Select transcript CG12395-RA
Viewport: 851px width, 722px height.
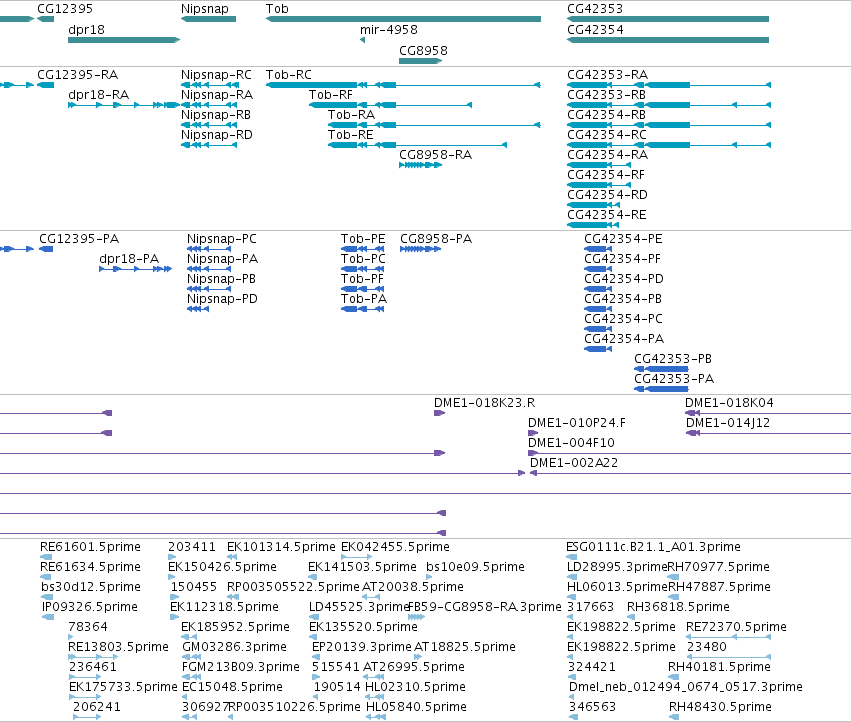[x=46, y=85]
